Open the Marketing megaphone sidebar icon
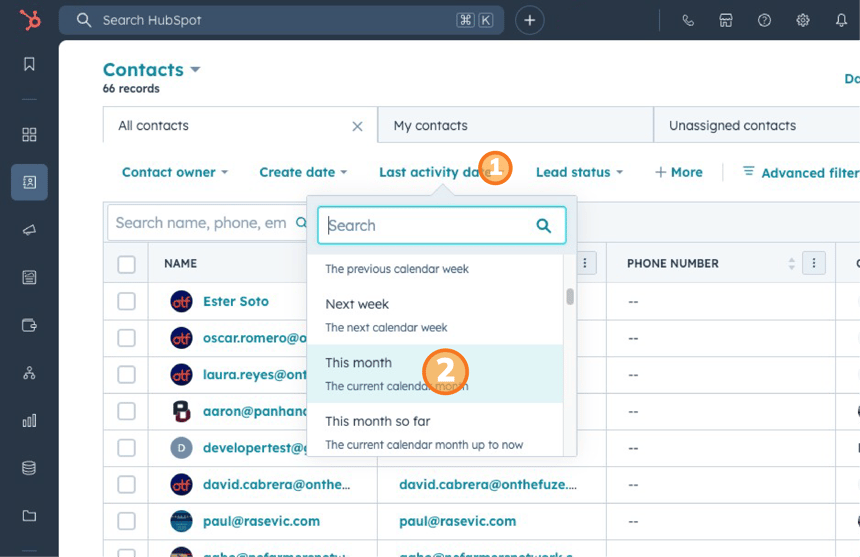 coord(29,230)
